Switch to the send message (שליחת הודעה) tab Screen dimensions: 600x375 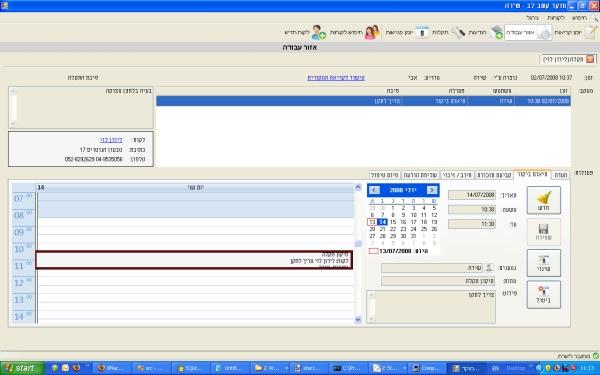coord(420,175)
